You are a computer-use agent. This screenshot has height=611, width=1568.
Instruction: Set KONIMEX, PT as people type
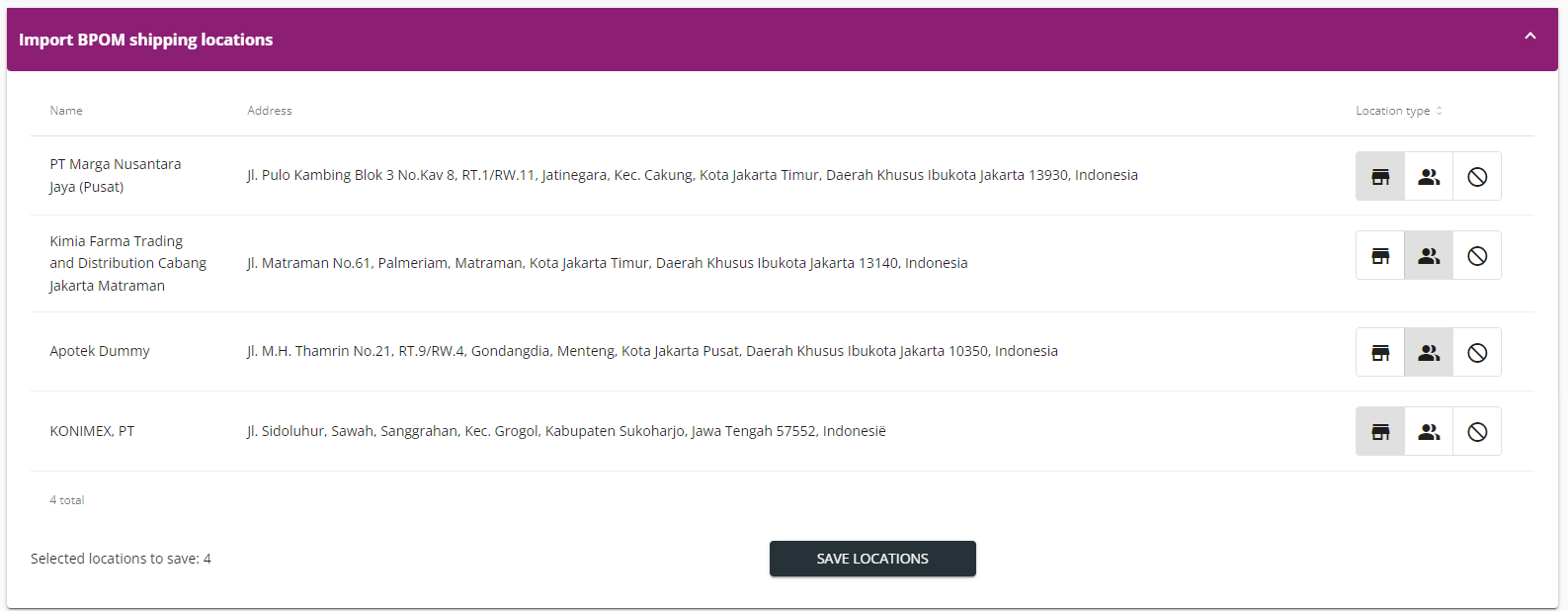[x=1429, y=431]
